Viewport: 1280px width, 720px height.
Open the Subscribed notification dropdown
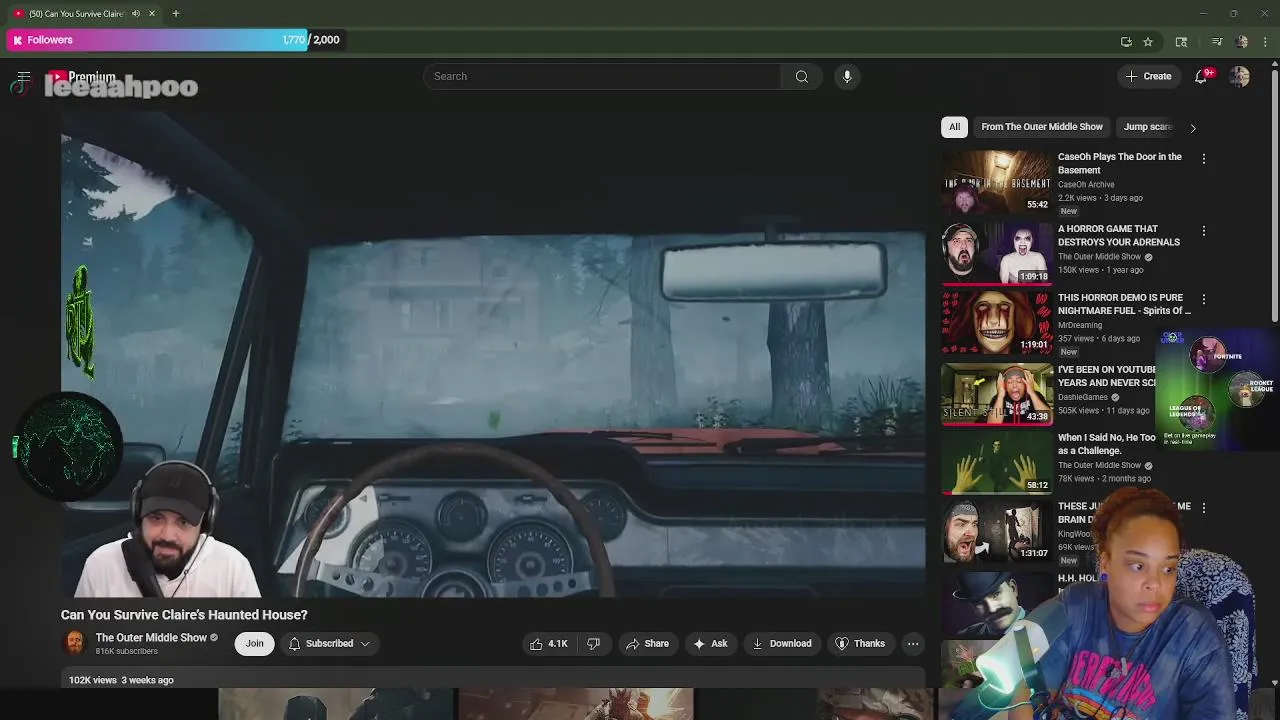coord(329,644)
